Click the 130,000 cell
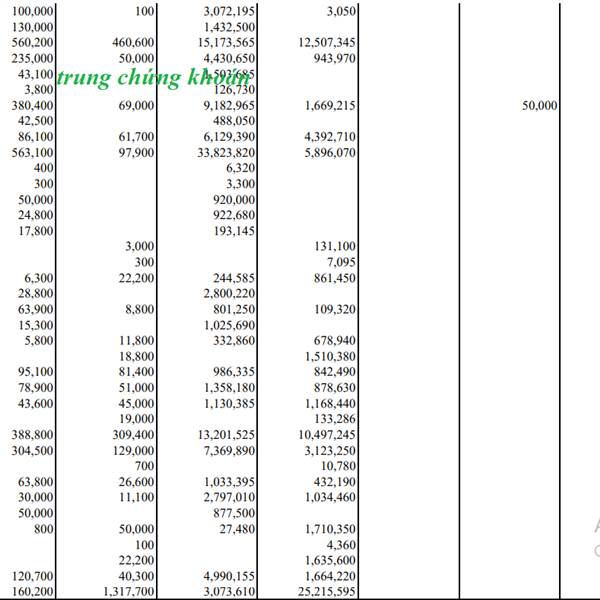 pos(33,27)
